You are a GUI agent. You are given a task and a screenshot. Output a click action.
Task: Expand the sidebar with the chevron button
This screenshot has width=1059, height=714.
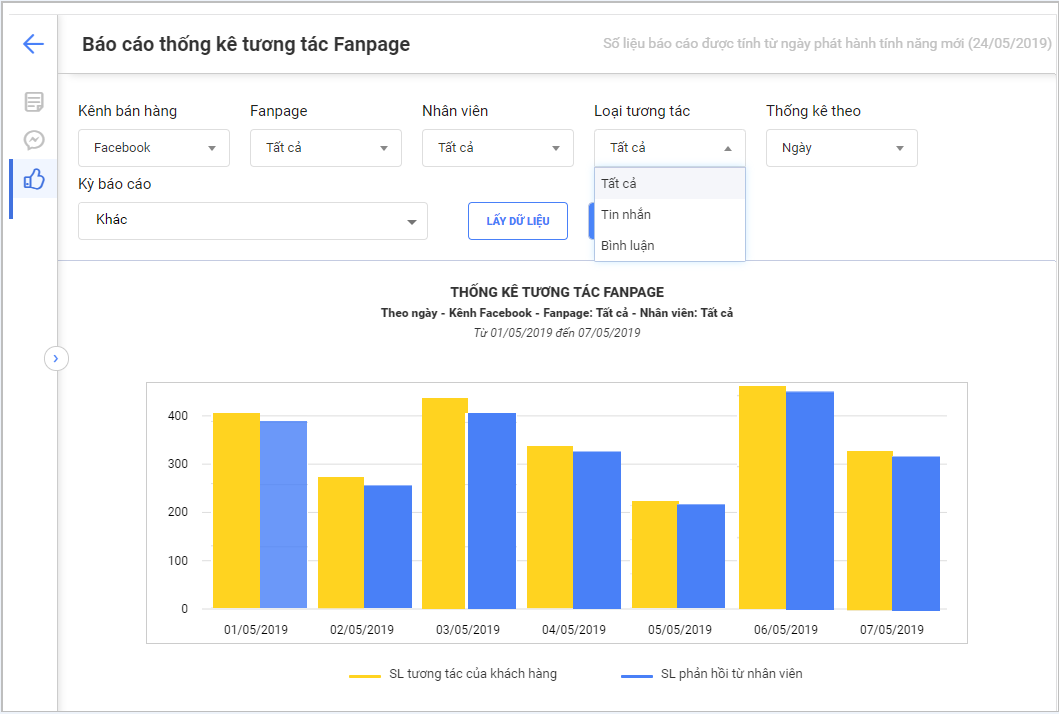(x=56, y=358)
